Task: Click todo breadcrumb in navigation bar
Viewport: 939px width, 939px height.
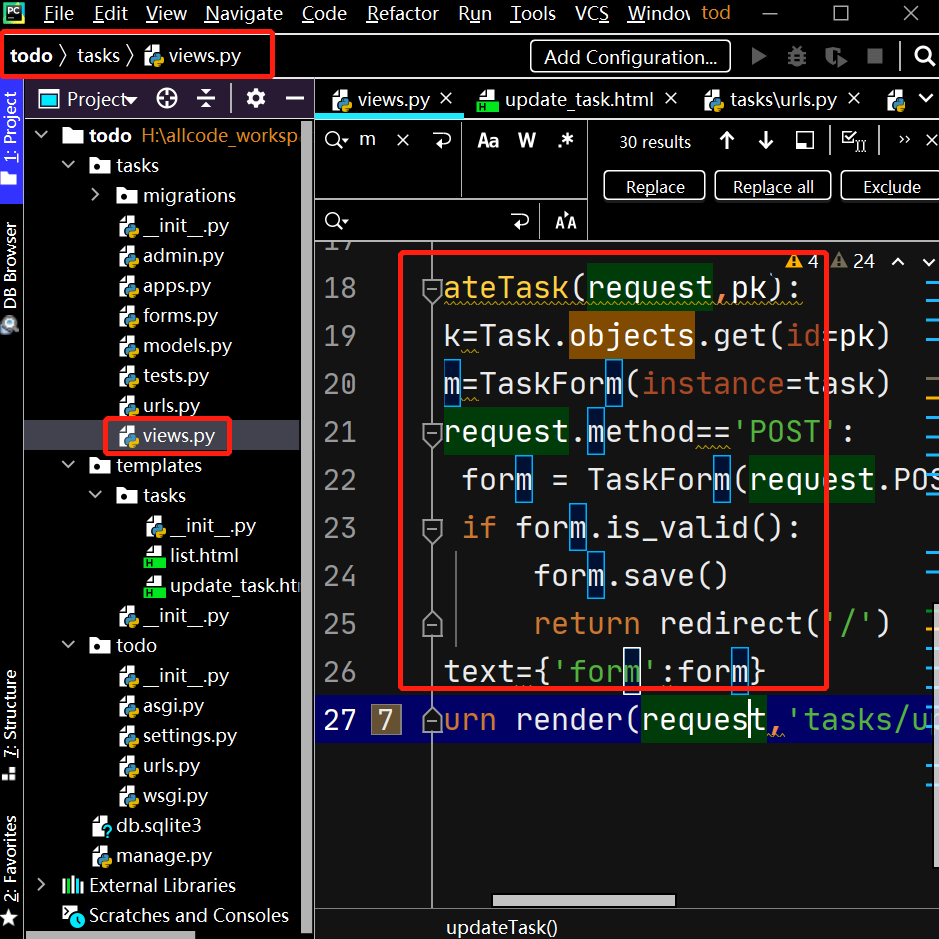Action: pos(31,56)
